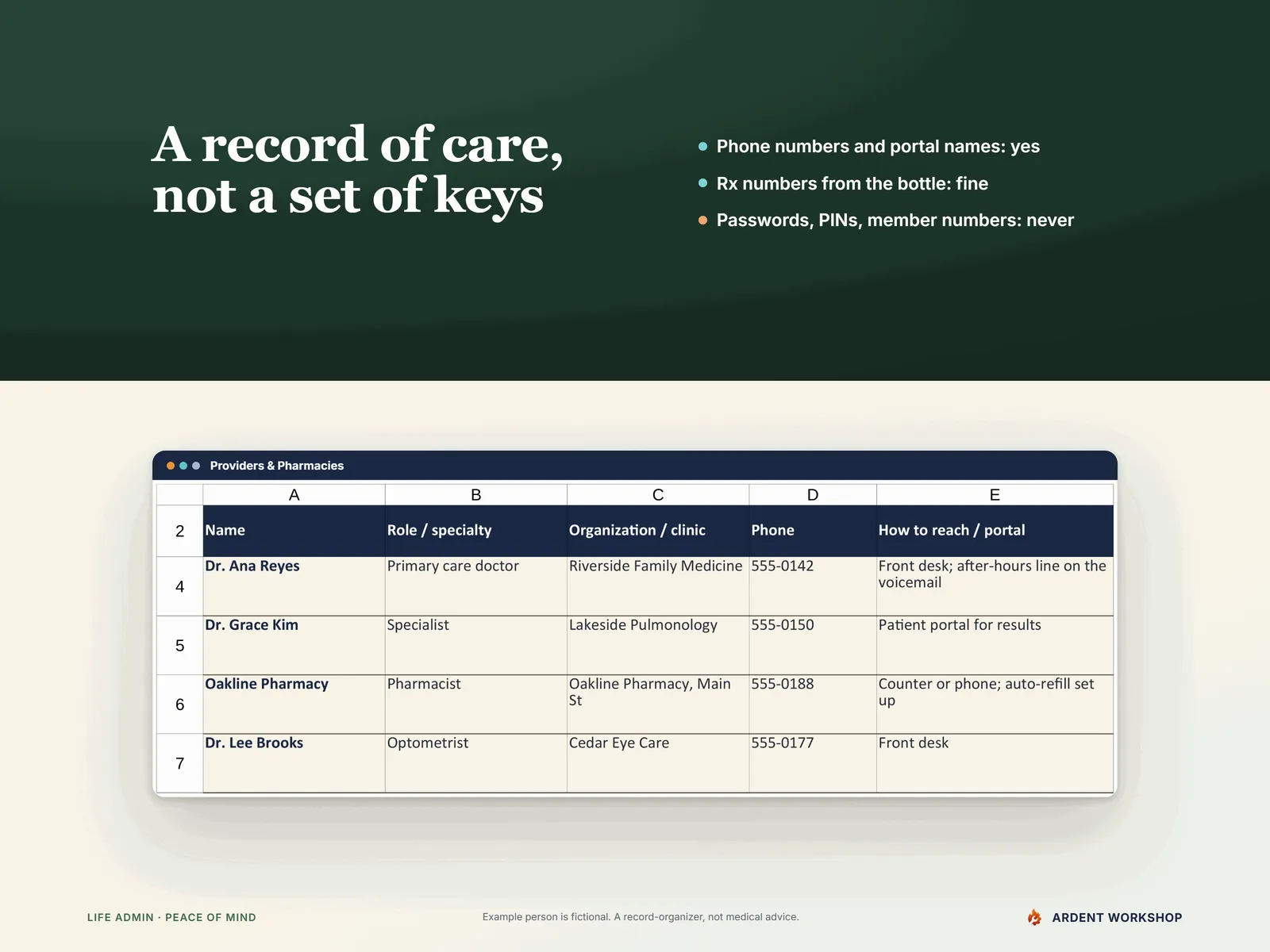Select row 4 header number
This screenshot has height=952, width=1270.
[x=179, y=586]
